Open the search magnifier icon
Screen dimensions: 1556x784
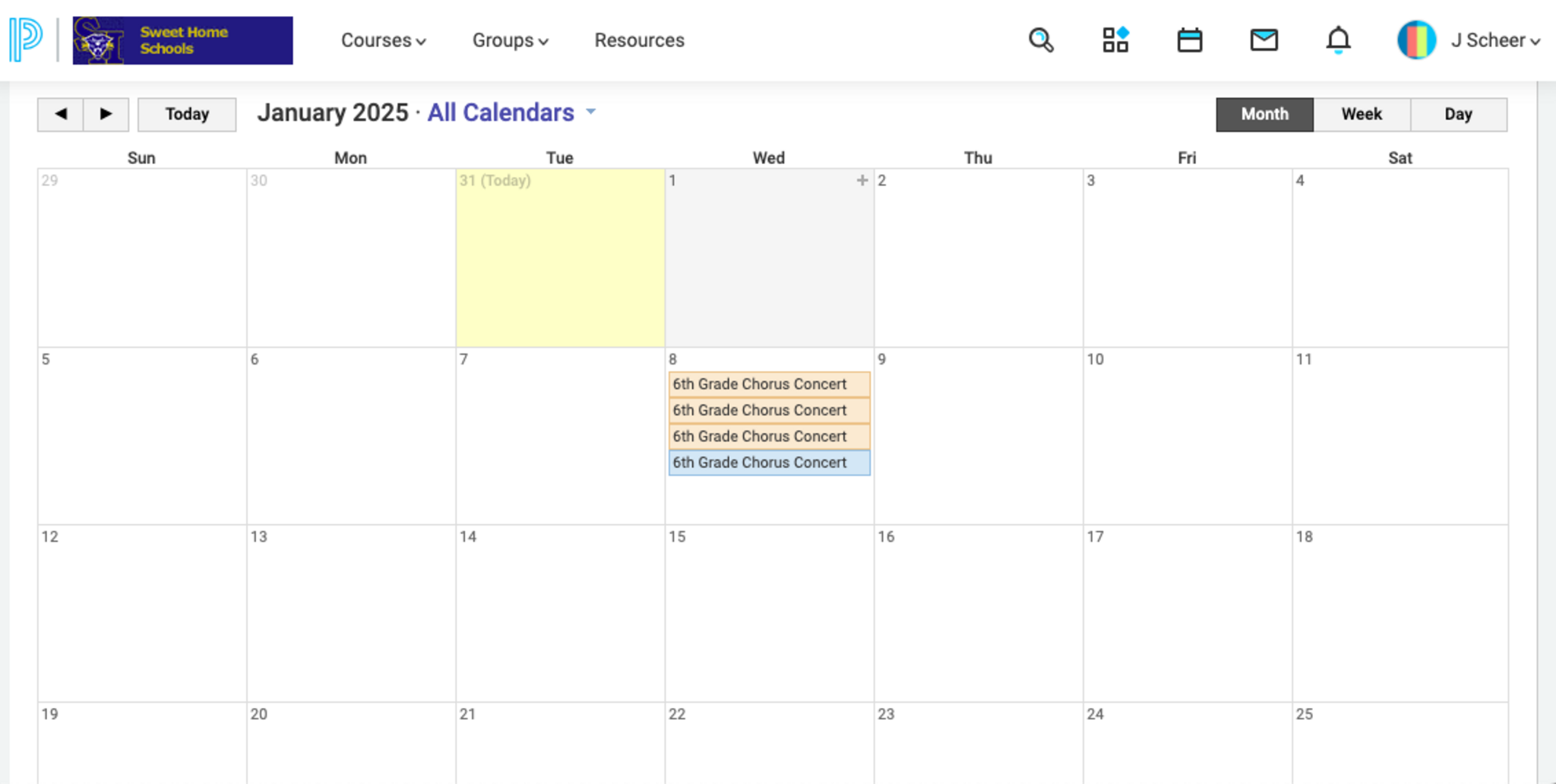coord(1040,40)
